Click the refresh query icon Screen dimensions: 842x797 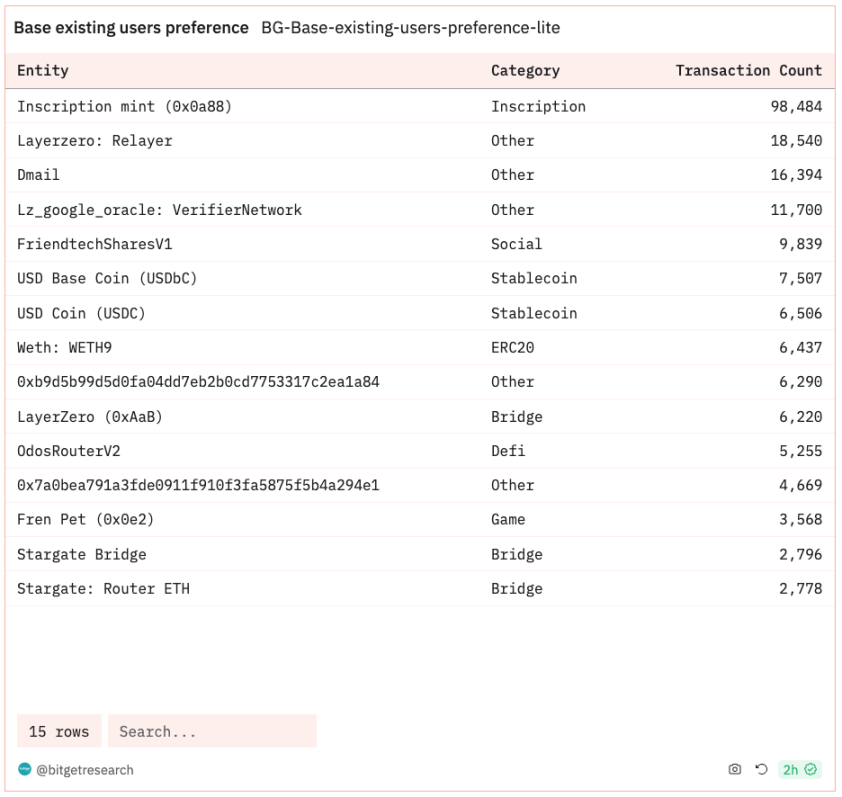point(761,769)
